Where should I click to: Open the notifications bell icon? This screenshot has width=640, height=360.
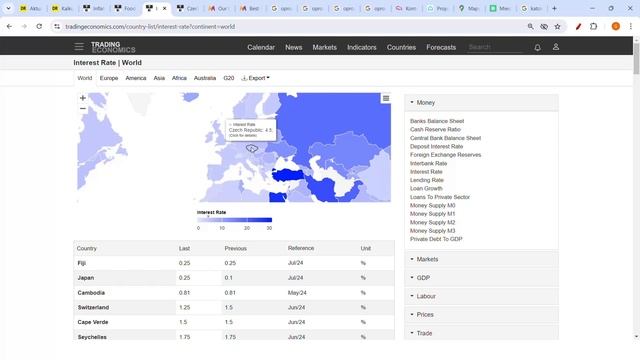[538, 47]
